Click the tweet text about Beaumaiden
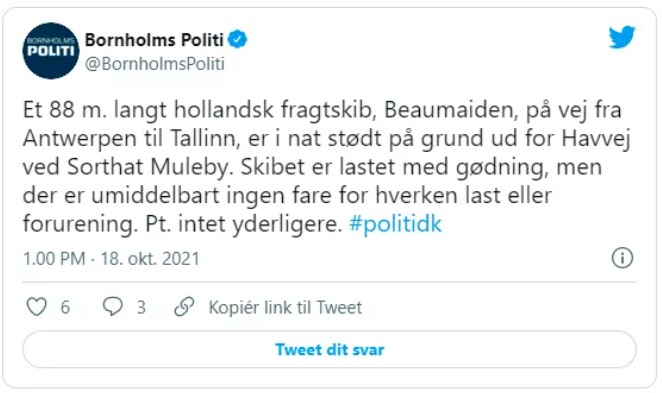Viewport: 662px width, 393px height. [326, 167]
